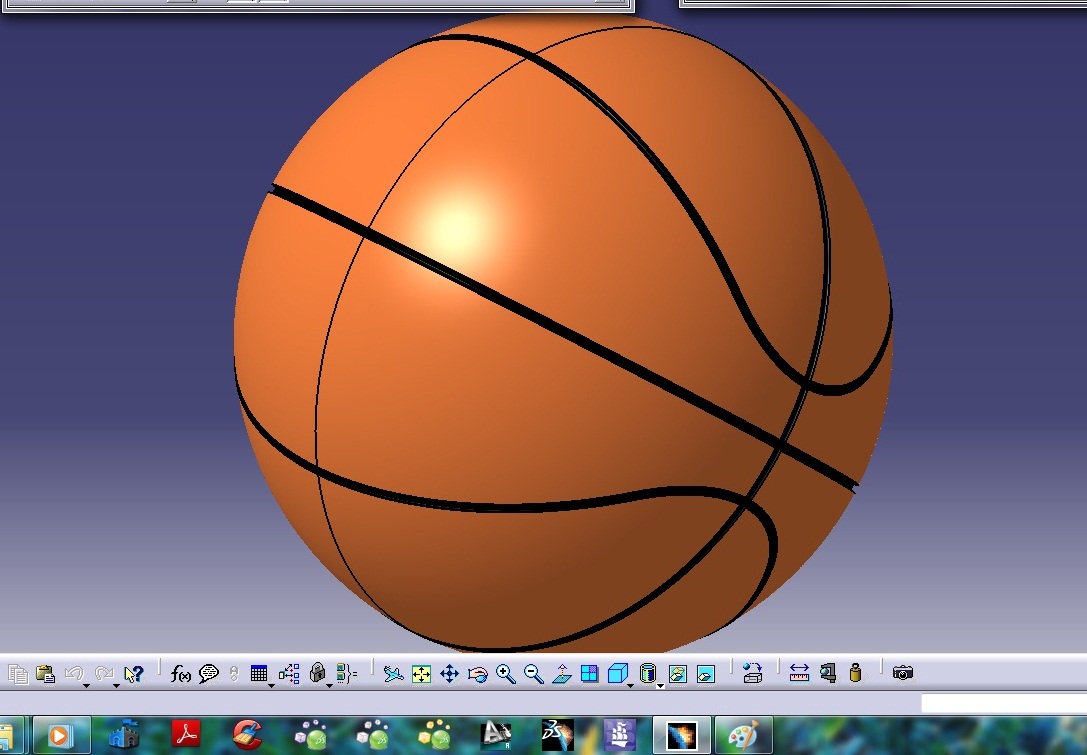The height and width of the screenshot is (755, 1087).
Task: Click the Undo arrow icon
Action: pos(73,673)
